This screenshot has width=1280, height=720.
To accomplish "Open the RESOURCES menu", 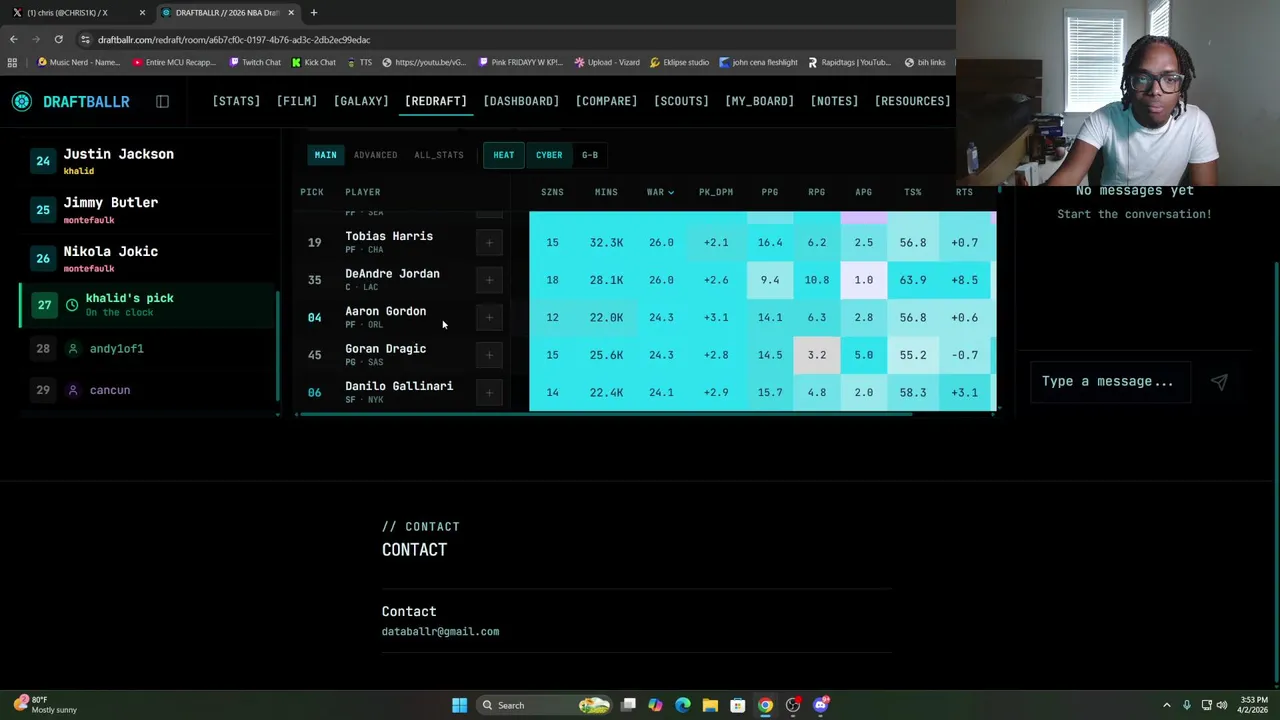I will [912, 101].
